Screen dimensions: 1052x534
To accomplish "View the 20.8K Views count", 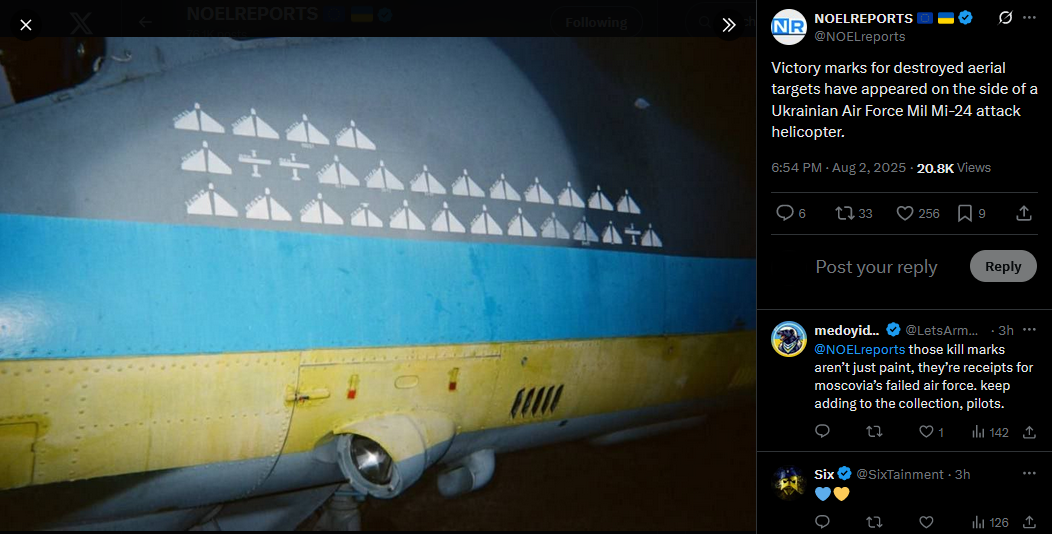I will point(953,168).
